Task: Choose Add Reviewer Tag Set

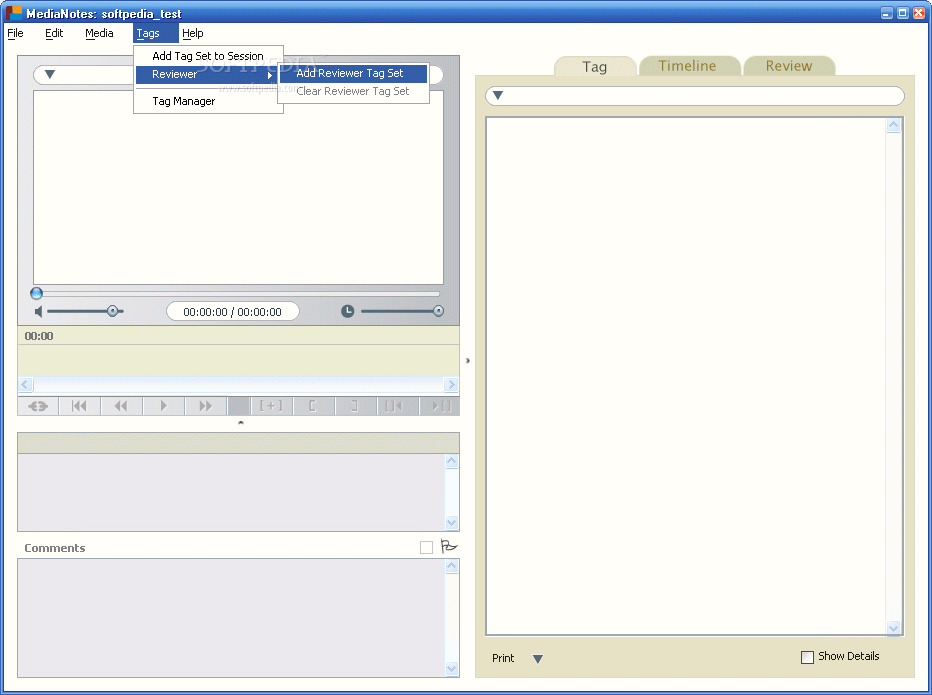Action: click(354, 73)
